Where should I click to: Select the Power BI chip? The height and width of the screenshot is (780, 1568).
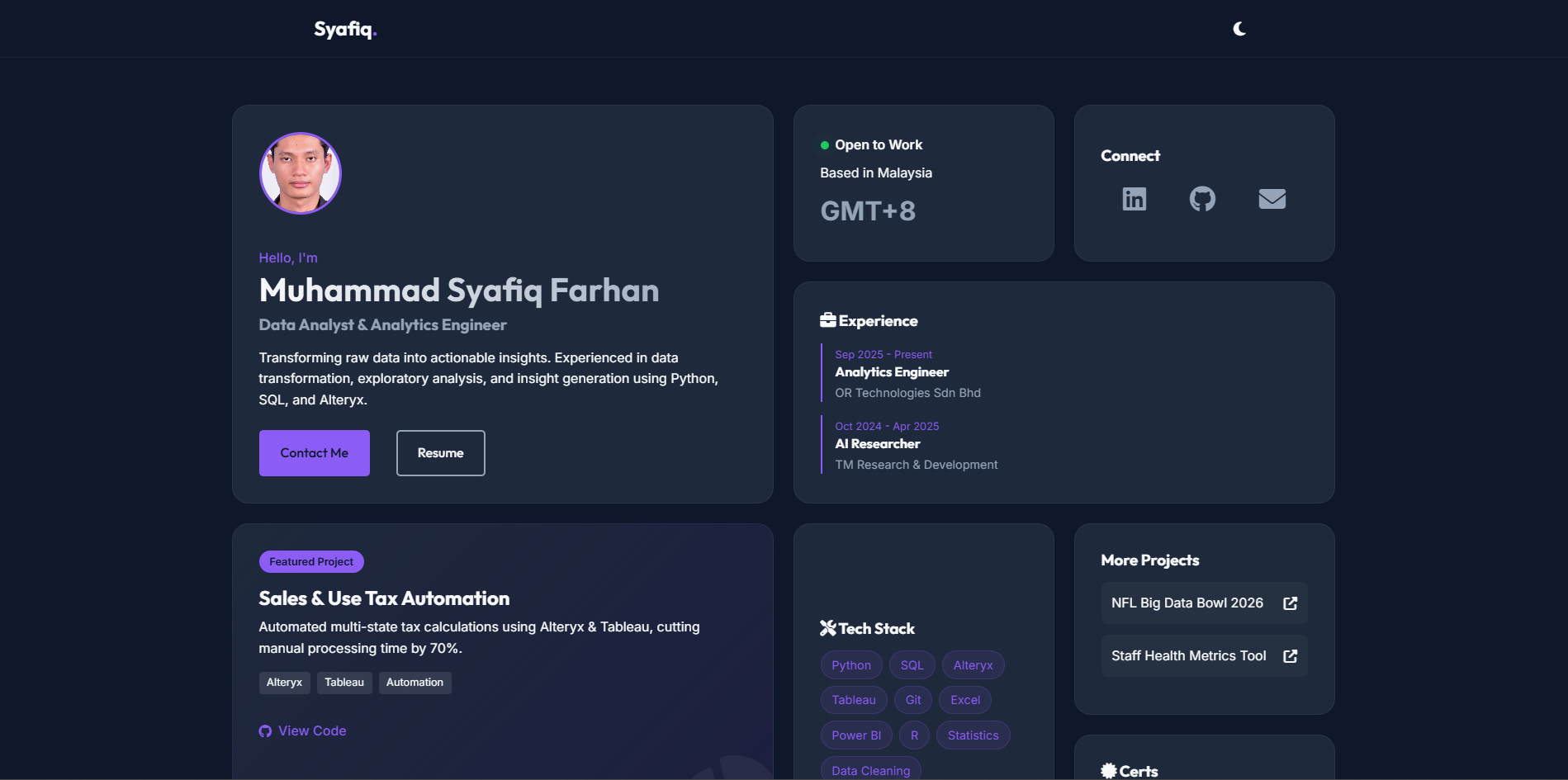[x=856, y=735]
